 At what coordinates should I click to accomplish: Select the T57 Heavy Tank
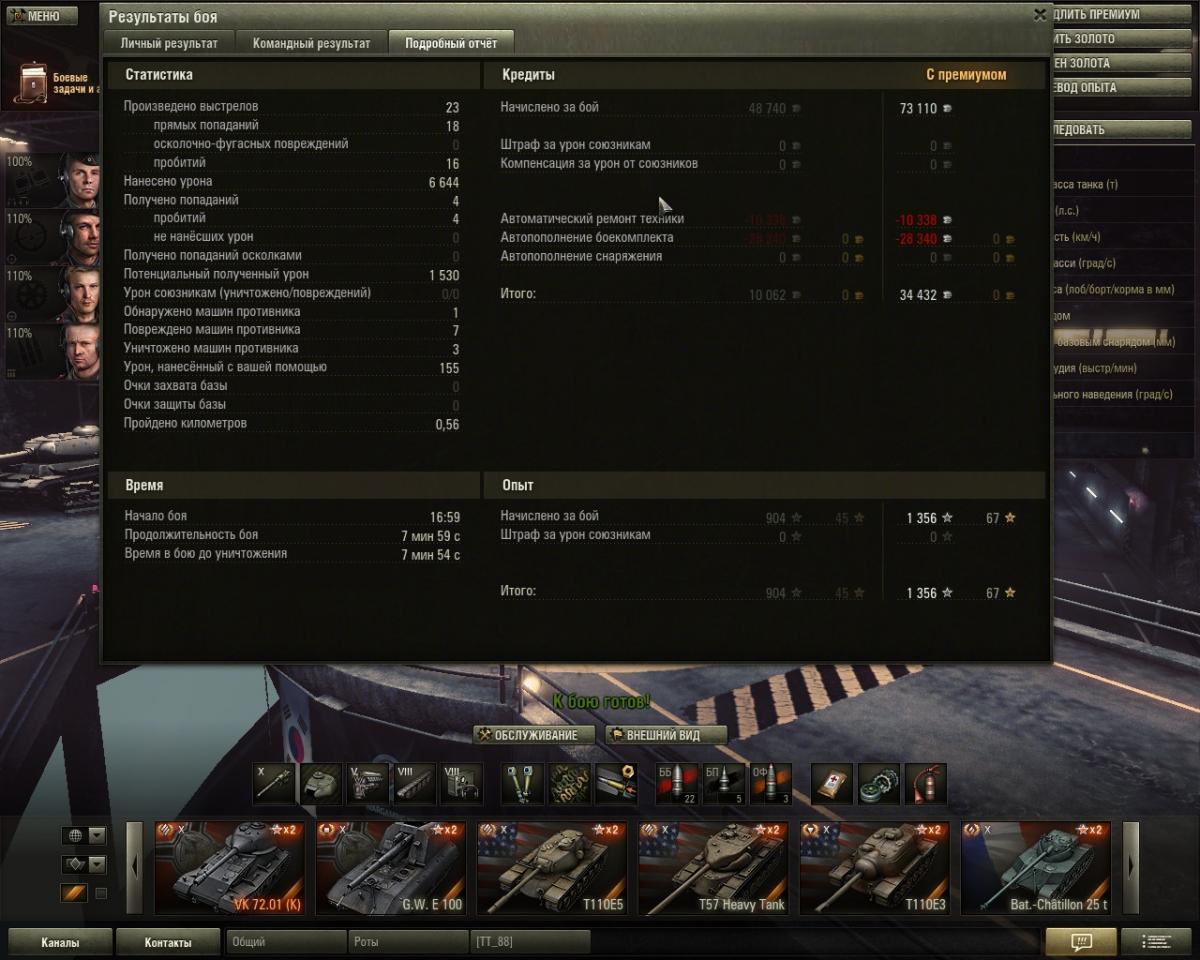[x=714, y=868]
